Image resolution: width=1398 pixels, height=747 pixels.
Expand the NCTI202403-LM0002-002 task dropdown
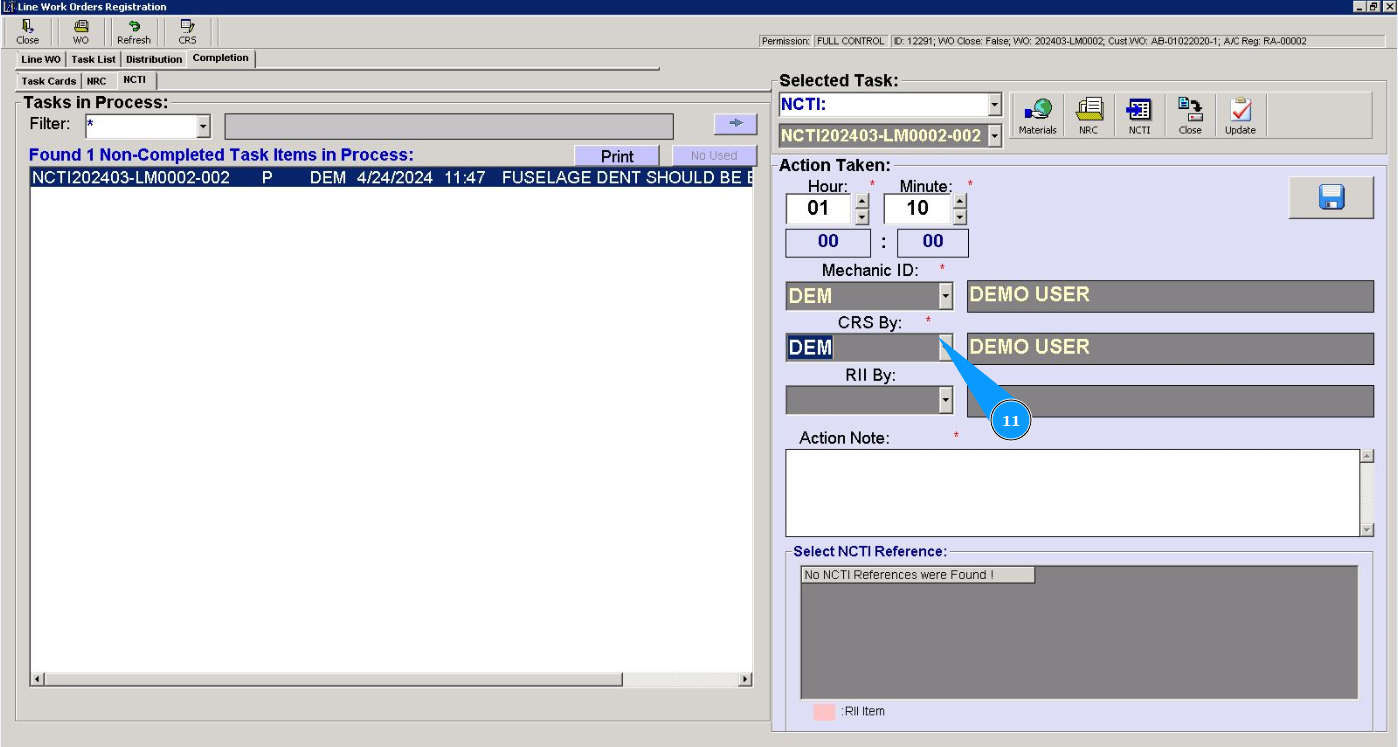995,136
